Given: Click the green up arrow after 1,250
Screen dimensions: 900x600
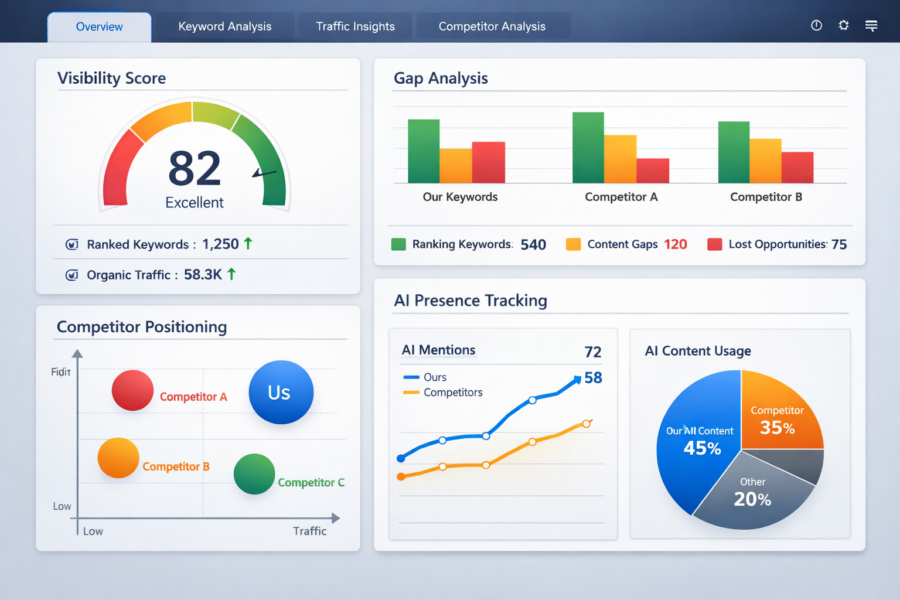Looking at the screenshot, I should click(248, 243).
